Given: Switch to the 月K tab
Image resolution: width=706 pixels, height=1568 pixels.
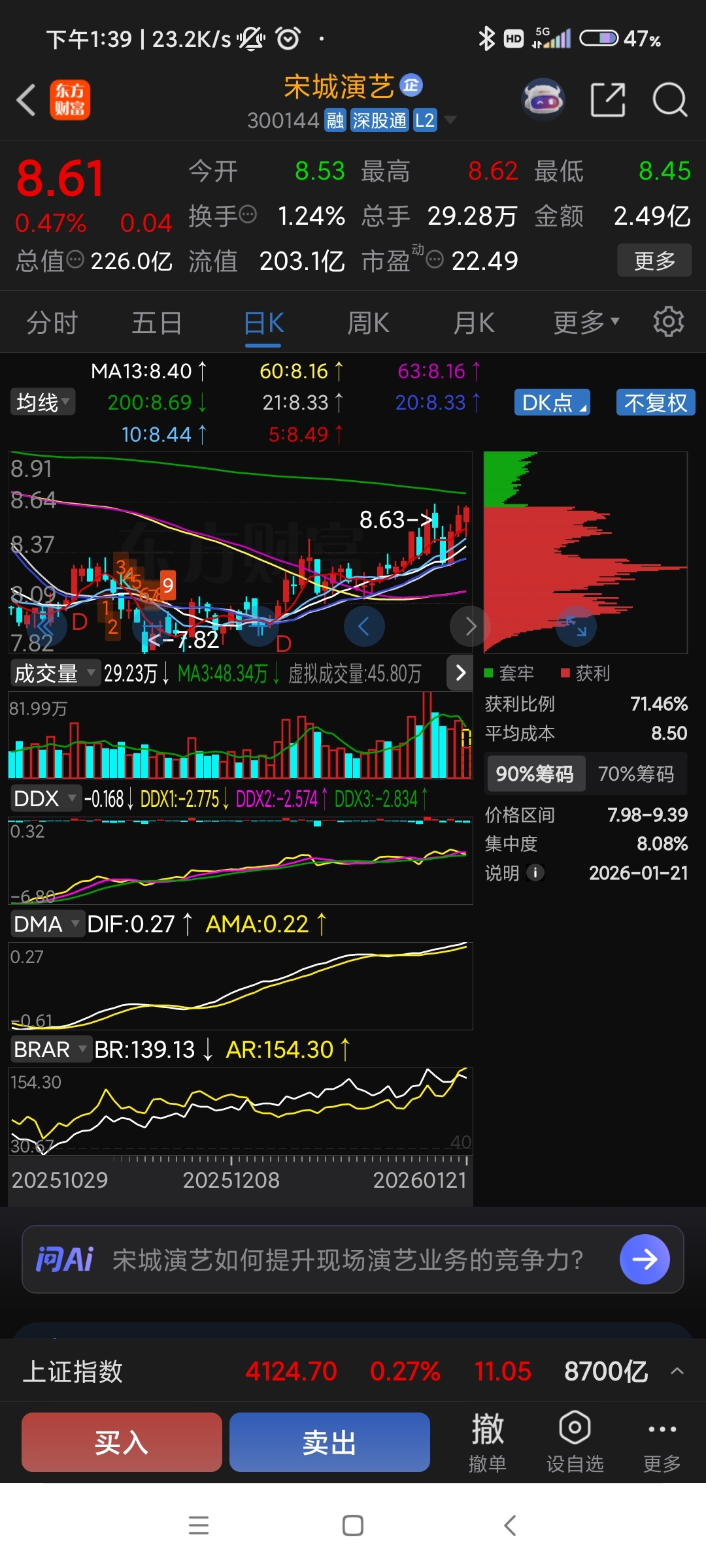Looking at the screenshot, I should [x=474, y=323].
